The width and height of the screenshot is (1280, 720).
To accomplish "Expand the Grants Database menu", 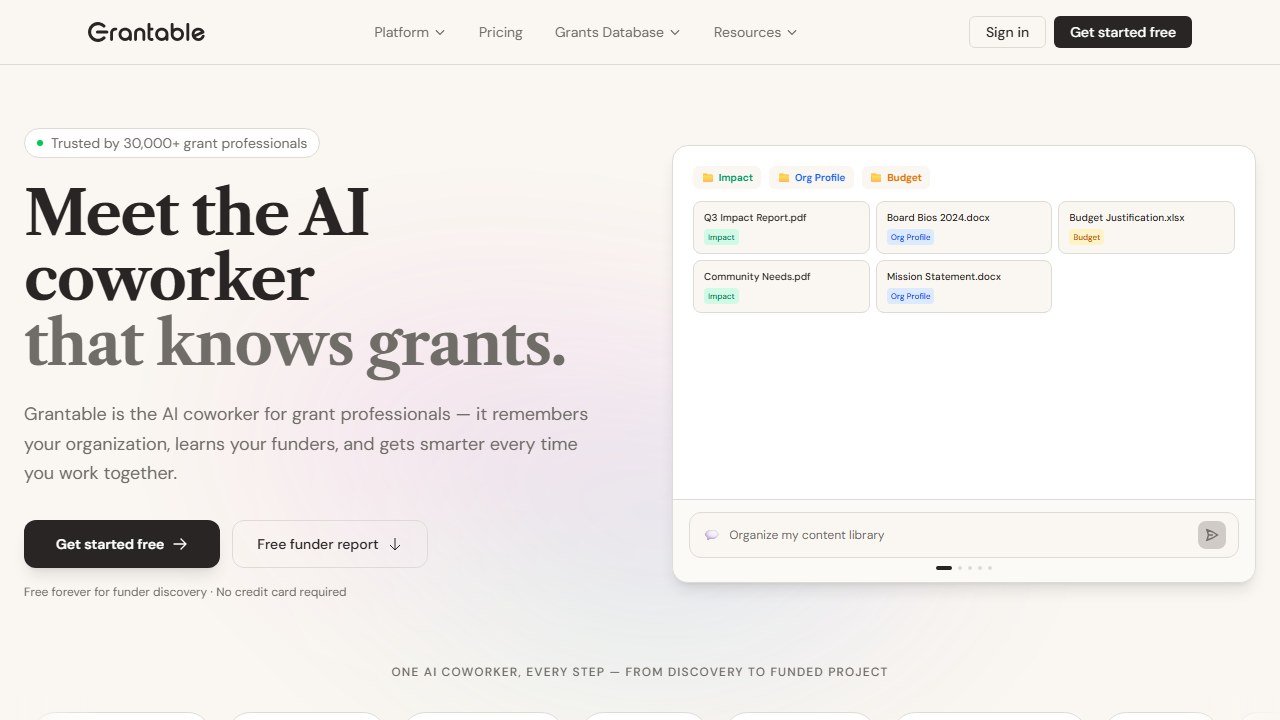I will [x=617, y=32].
